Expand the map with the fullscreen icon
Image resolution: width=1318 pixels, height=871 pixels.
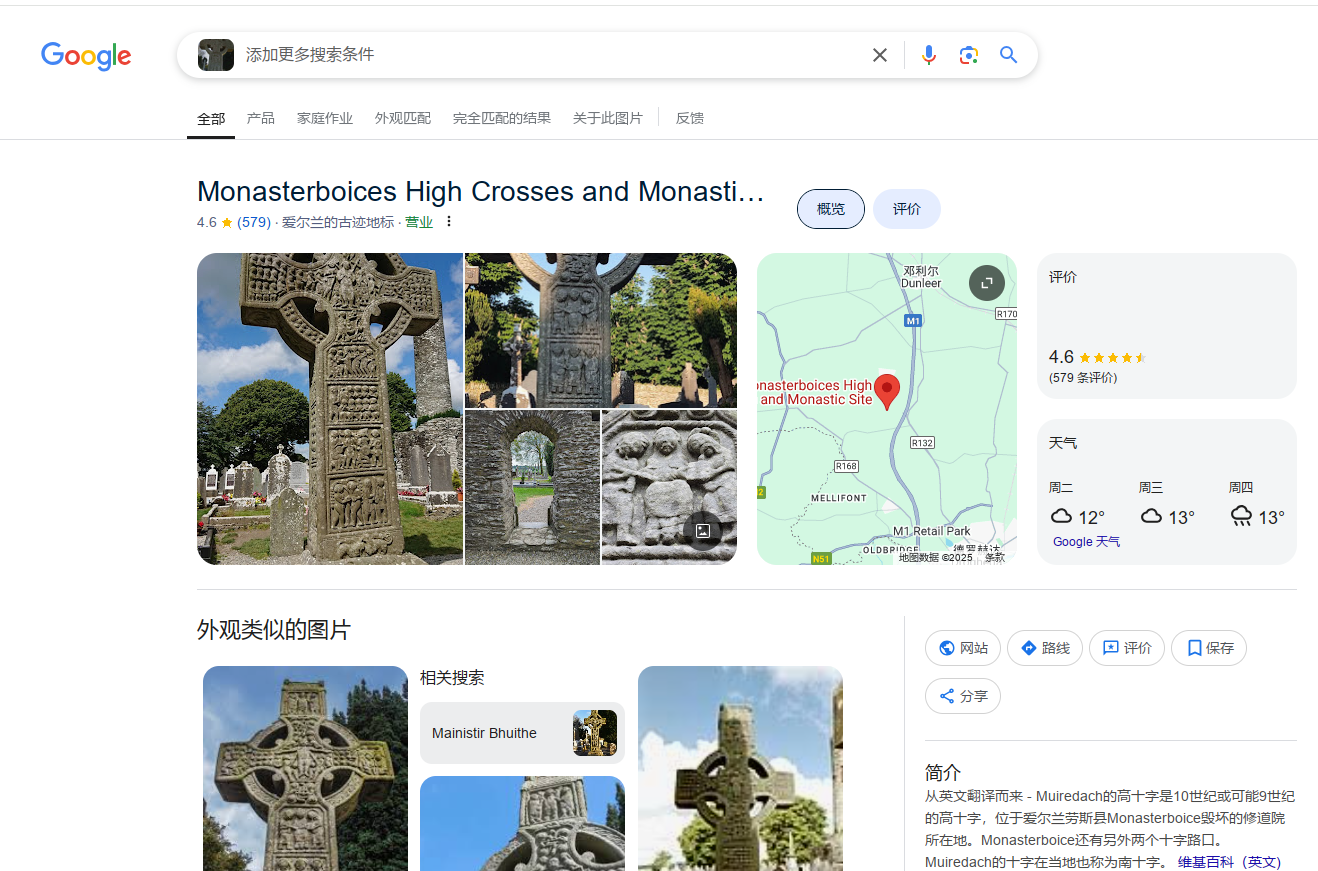click(987, 283)
